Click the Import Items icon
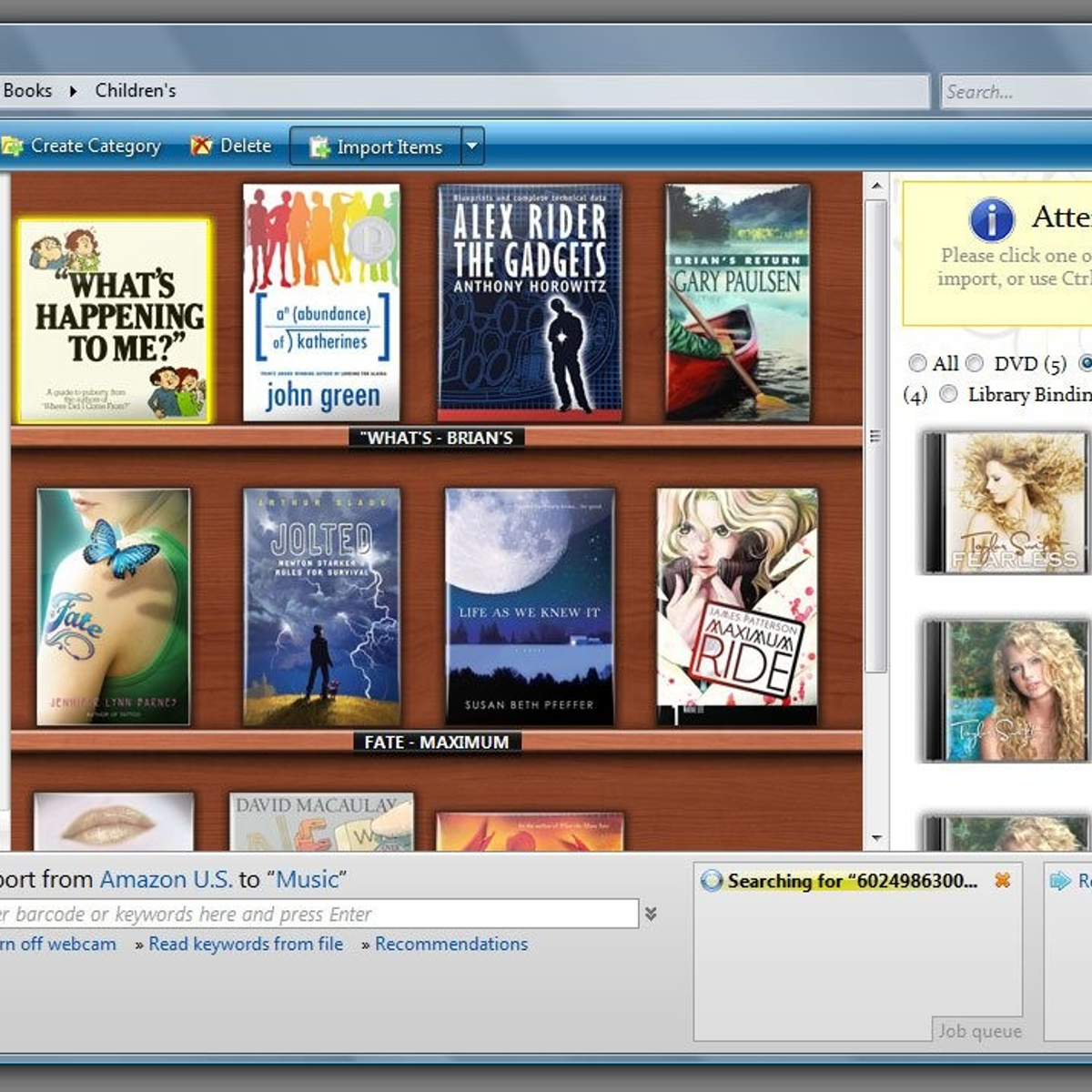This screenshot has height=1092, width=1092. click(318, 147)
